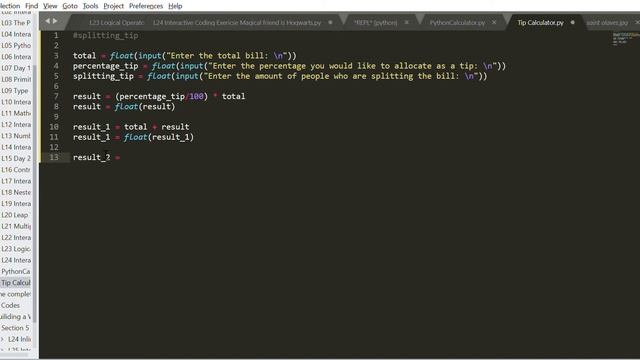Click 'float(result_1)' on line 11
Viewport: 640px width, 360px height.
click(159, 137)
